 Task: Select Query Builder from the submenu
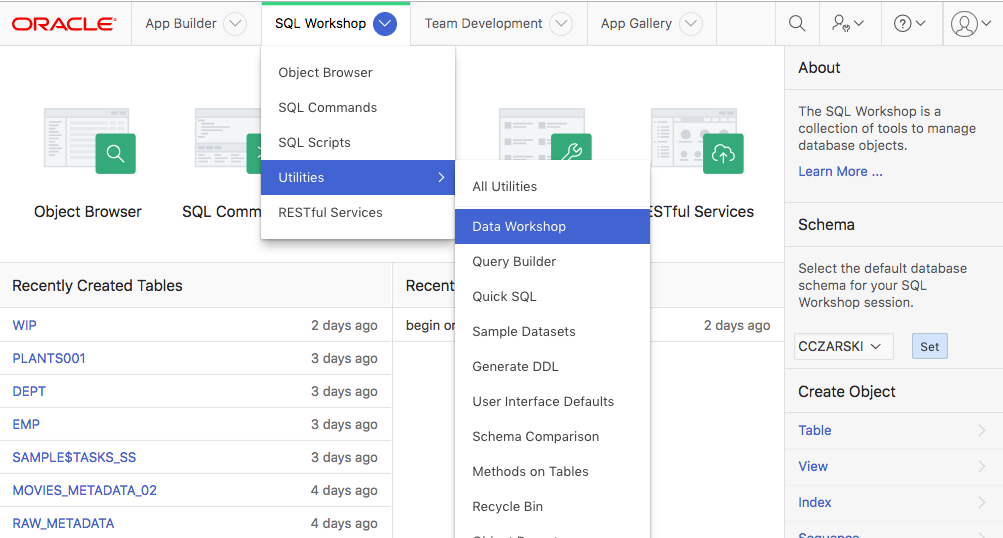pyautogui.click(x=514, y=261)
